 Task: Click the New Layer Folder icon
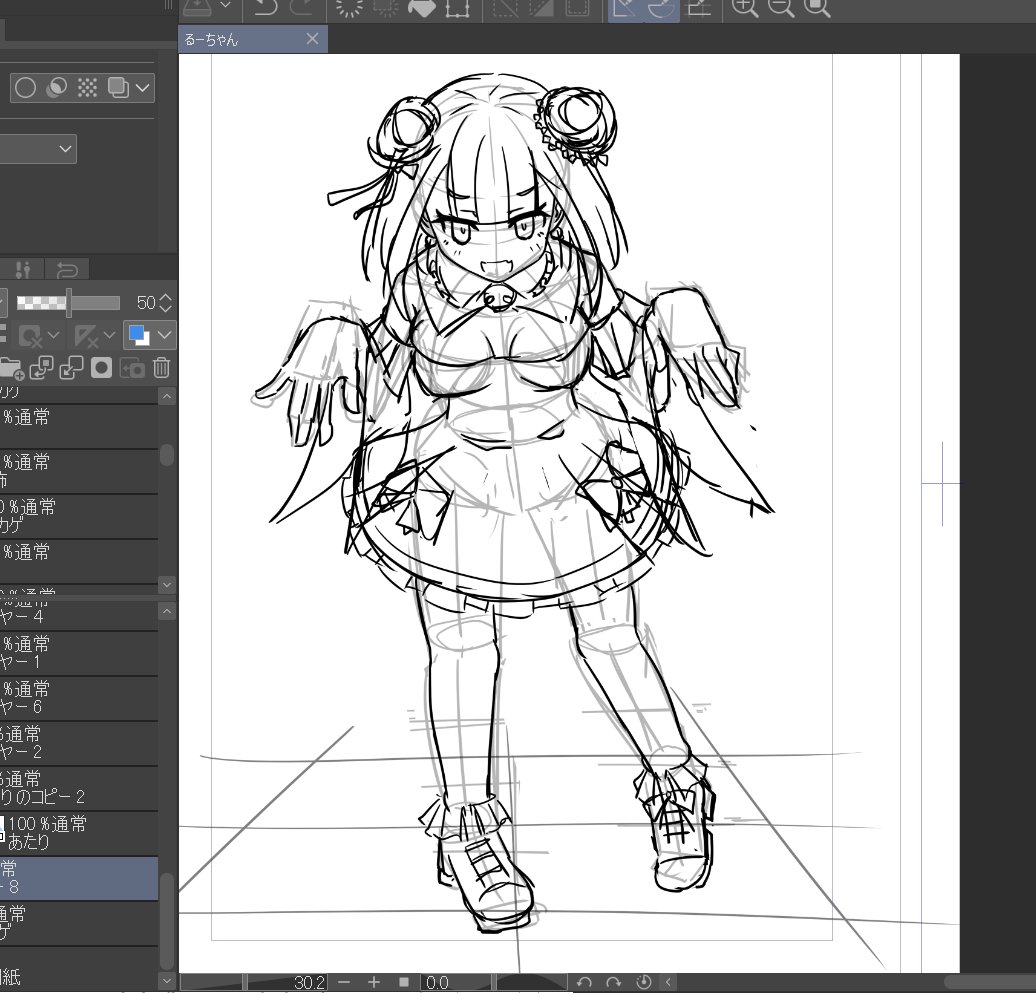point(11,369)
